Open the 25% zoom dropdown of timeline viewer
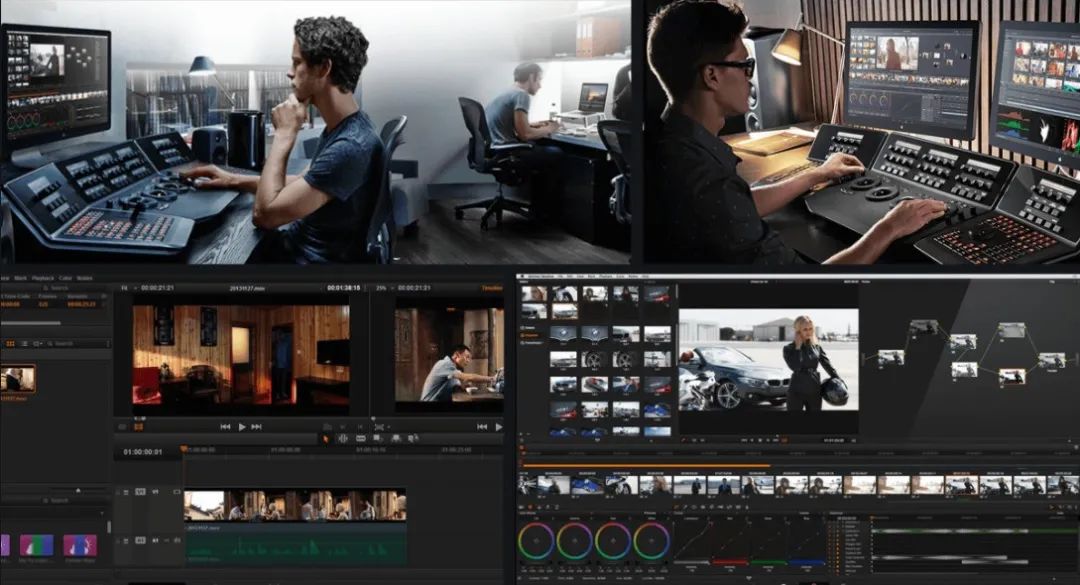This screenshot has height=585, width=1080. point(384,288)
